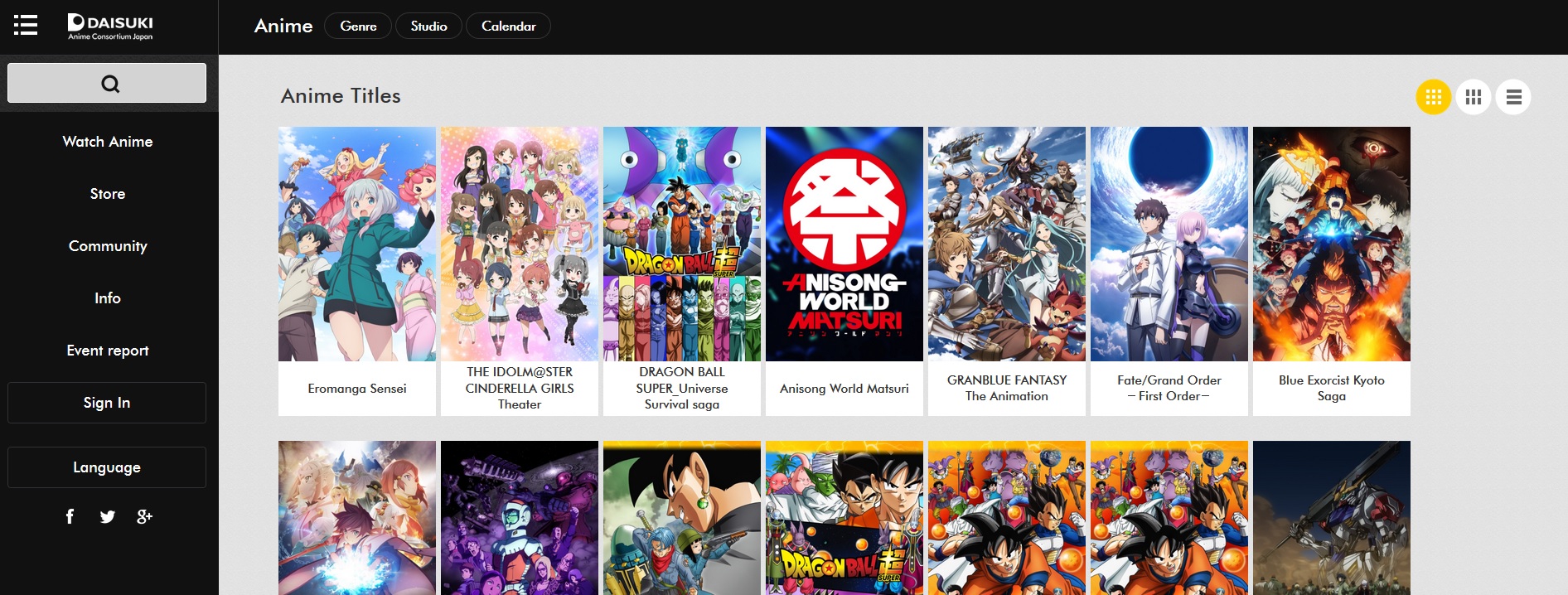Click DRAGON BALL SUPER_Universe Survival saga title text
The height and width of the screenshot is (595, 1568).
coord(682,388)
